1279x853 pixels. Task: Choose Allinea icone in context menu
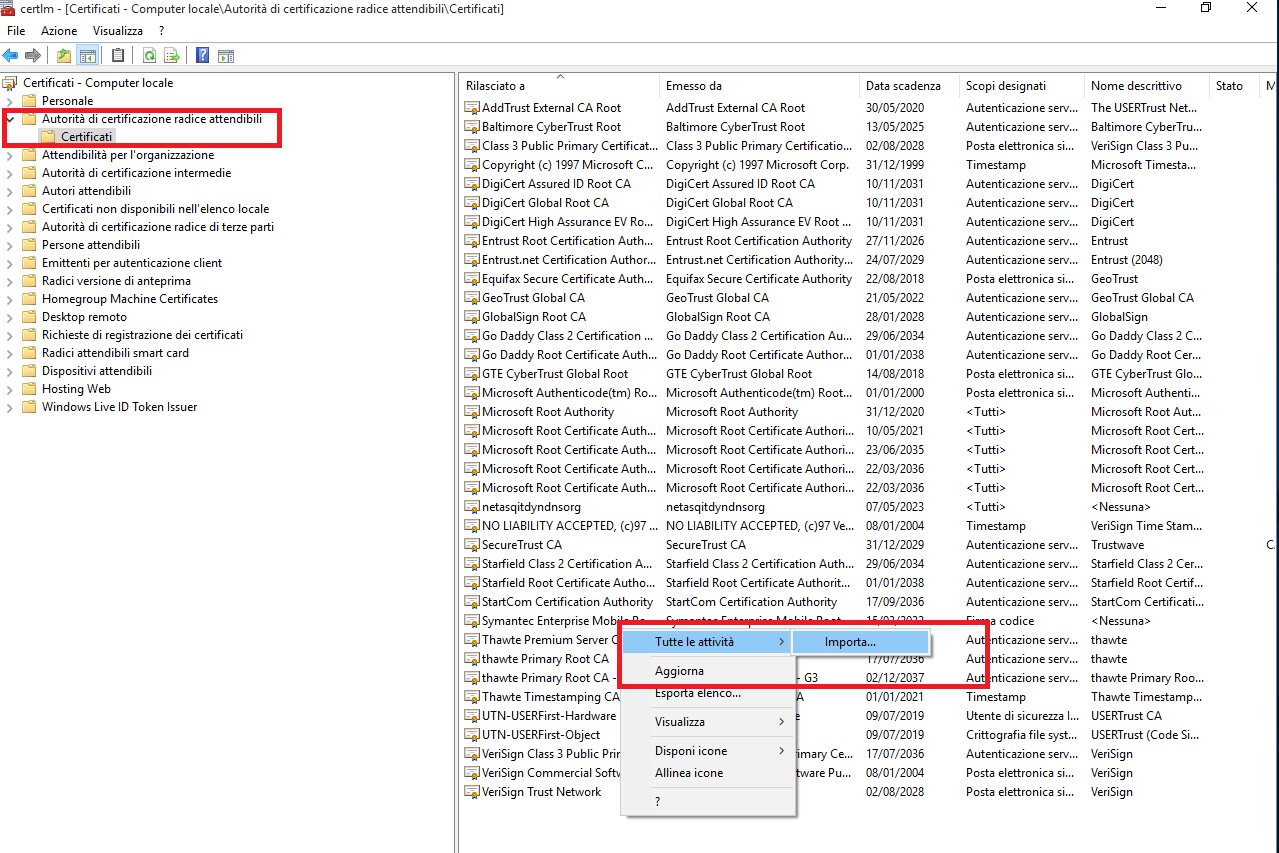(708, 773)
